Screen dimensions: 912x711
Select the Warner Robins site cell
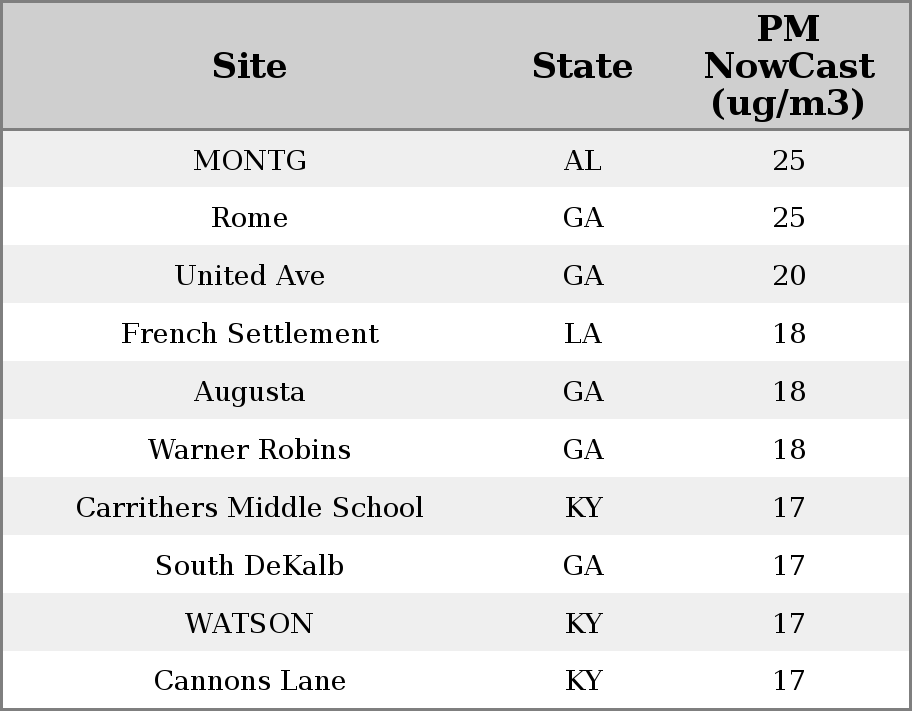tap(250, 449)
